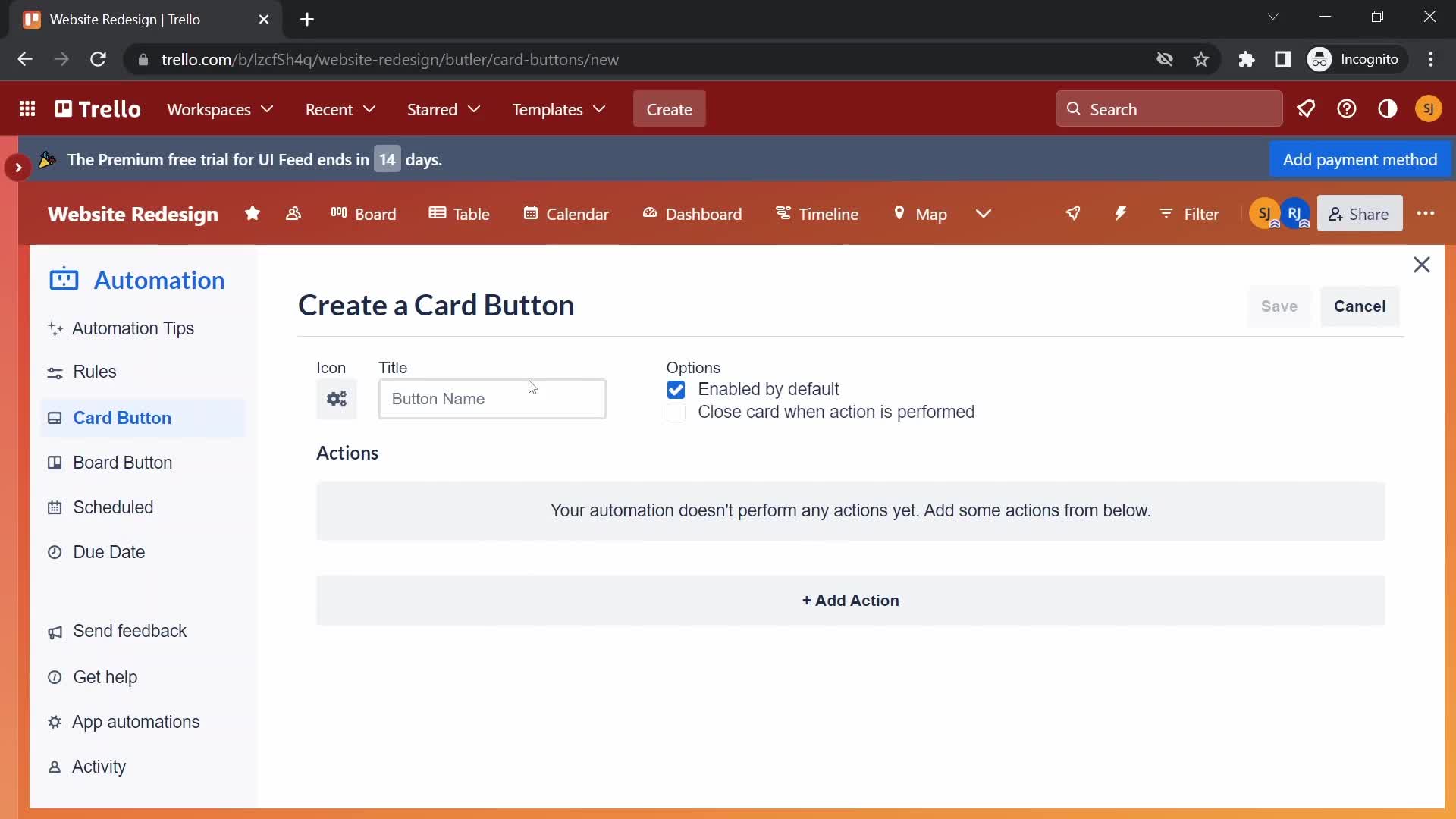
Task: Open the Workspaces dropdown menu
Action: tap(220, 109)
